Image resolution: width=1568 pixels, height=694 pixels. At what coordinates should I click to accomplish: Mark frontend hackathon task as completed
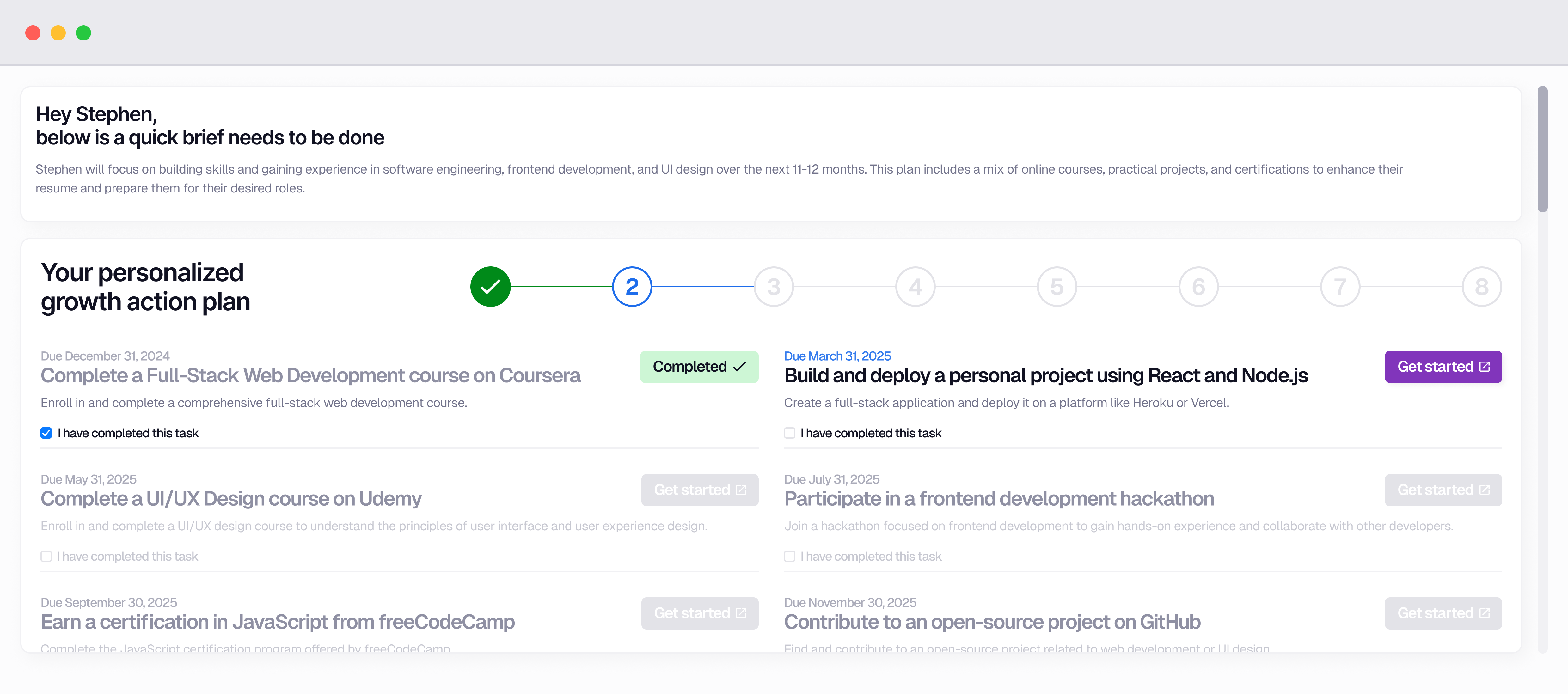point(789,557)
